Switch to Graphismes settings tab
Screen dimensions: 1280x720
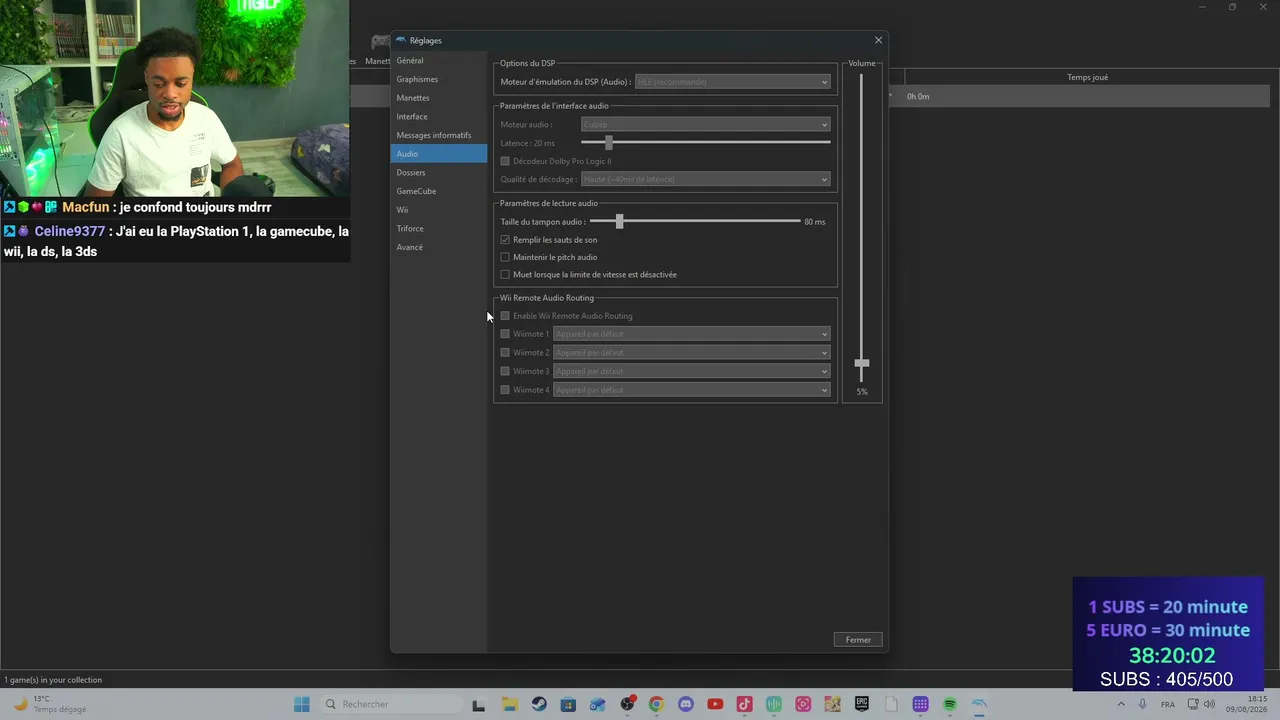[x=438, y=79]
